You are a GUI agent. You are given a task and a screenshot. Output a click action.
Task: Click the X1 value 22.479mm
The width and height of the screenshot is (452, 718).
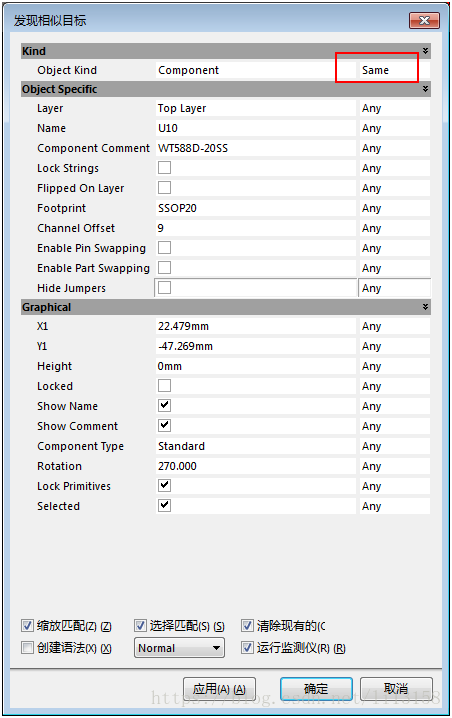(x=256, y=326)
